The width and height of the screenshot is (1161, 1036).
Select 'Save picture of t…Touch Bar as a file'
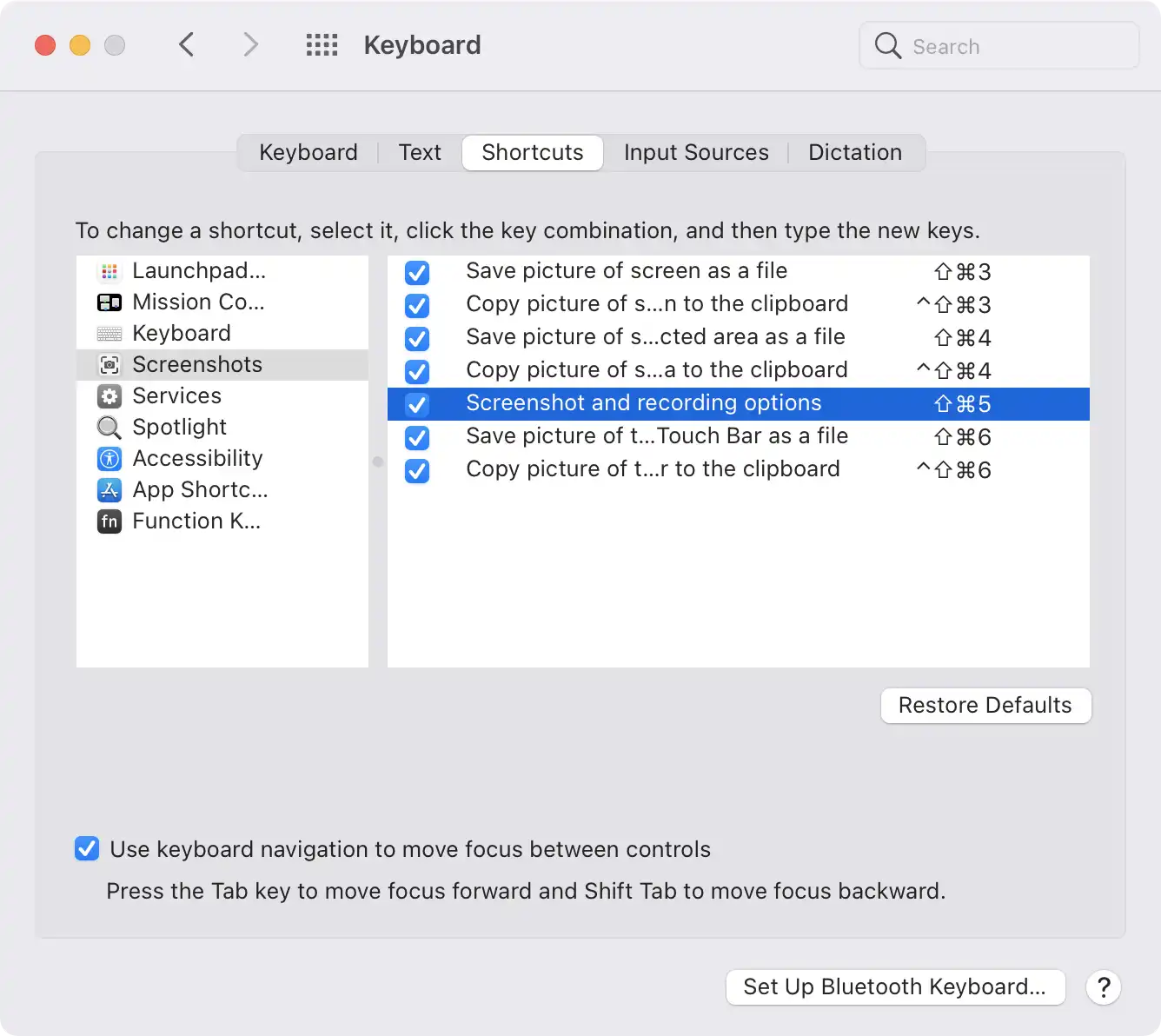(657, 436)
